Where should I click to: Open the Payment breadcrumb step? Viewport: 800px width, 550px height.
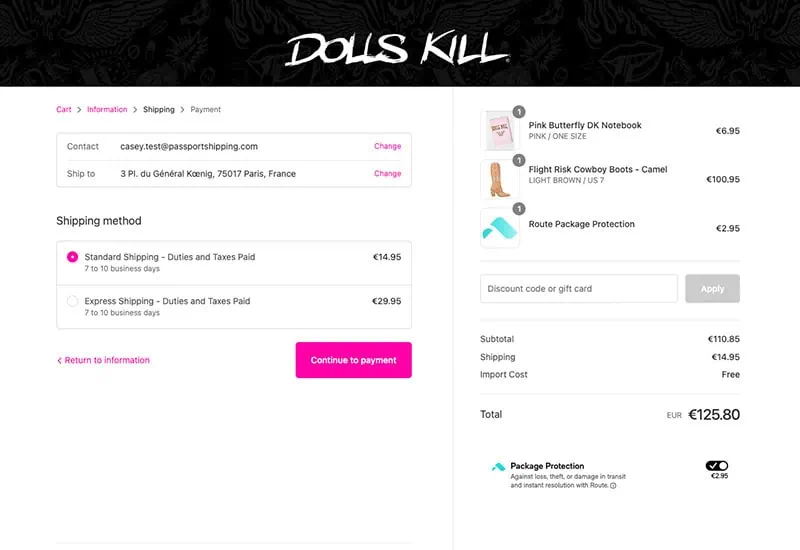206,109
